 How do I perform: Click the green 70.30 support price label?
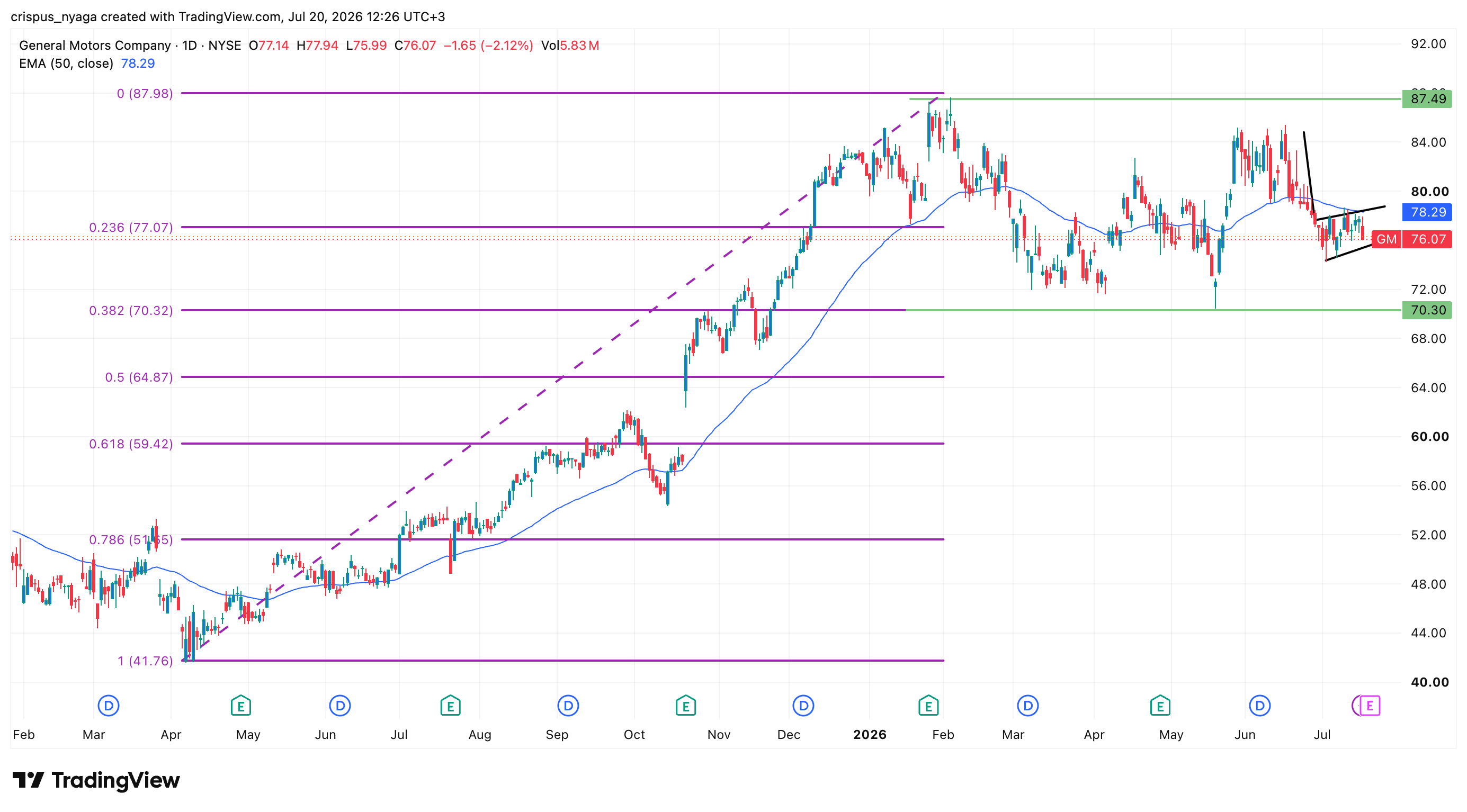click(x=1428, y=310)
